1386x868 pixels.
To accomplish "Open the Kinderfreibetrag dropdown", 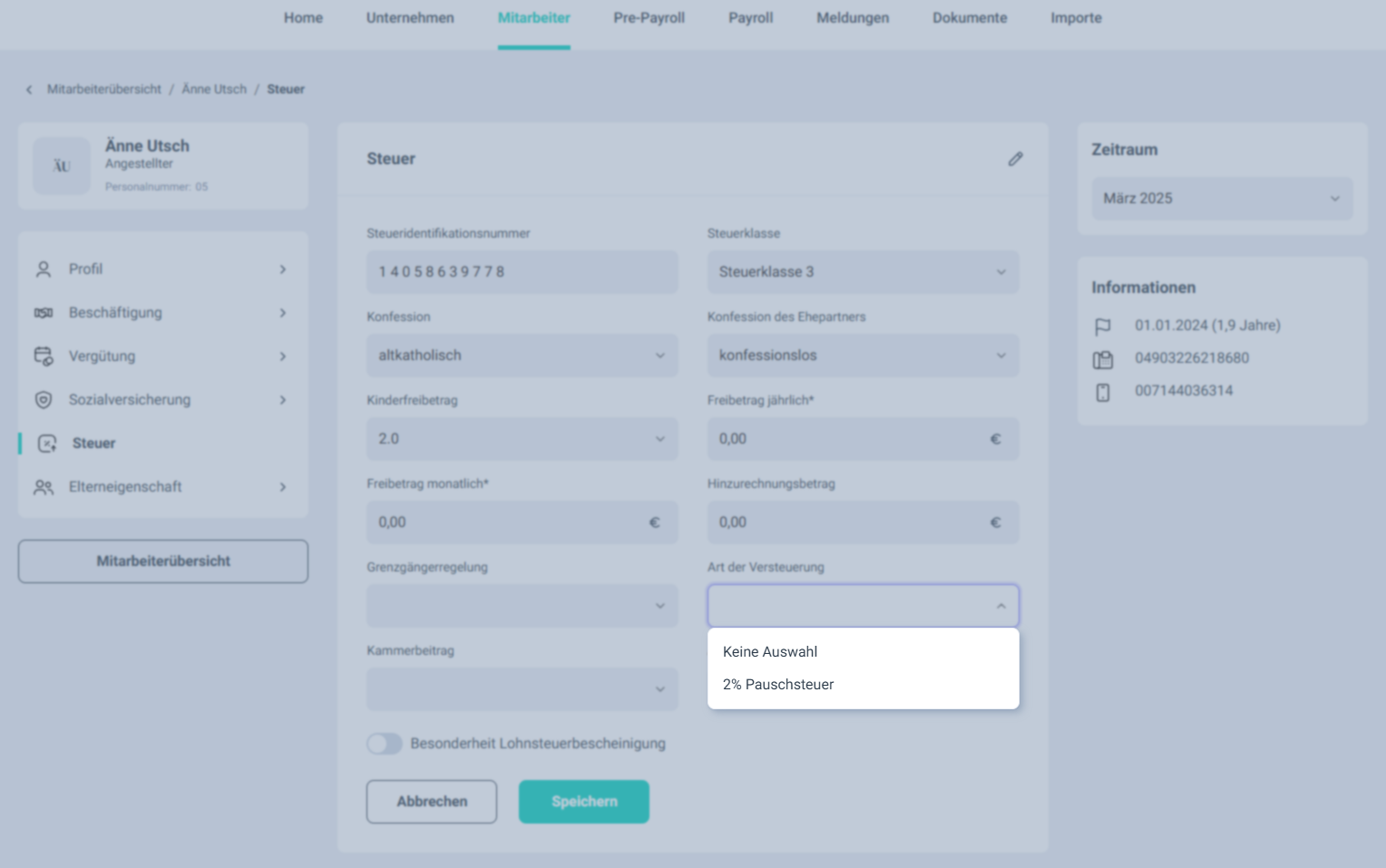I will click(522, 439).
